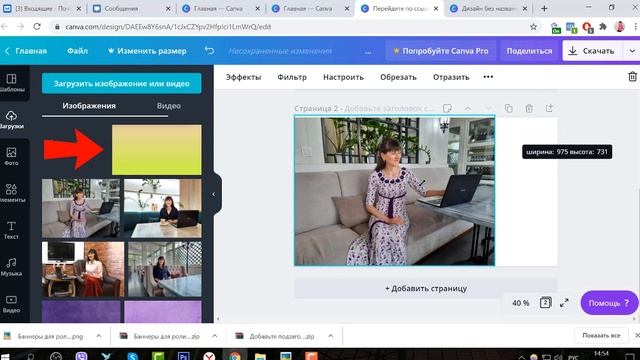Reload the page in browser
Viewport: 640px width, 360px height.
coord(37,27)
